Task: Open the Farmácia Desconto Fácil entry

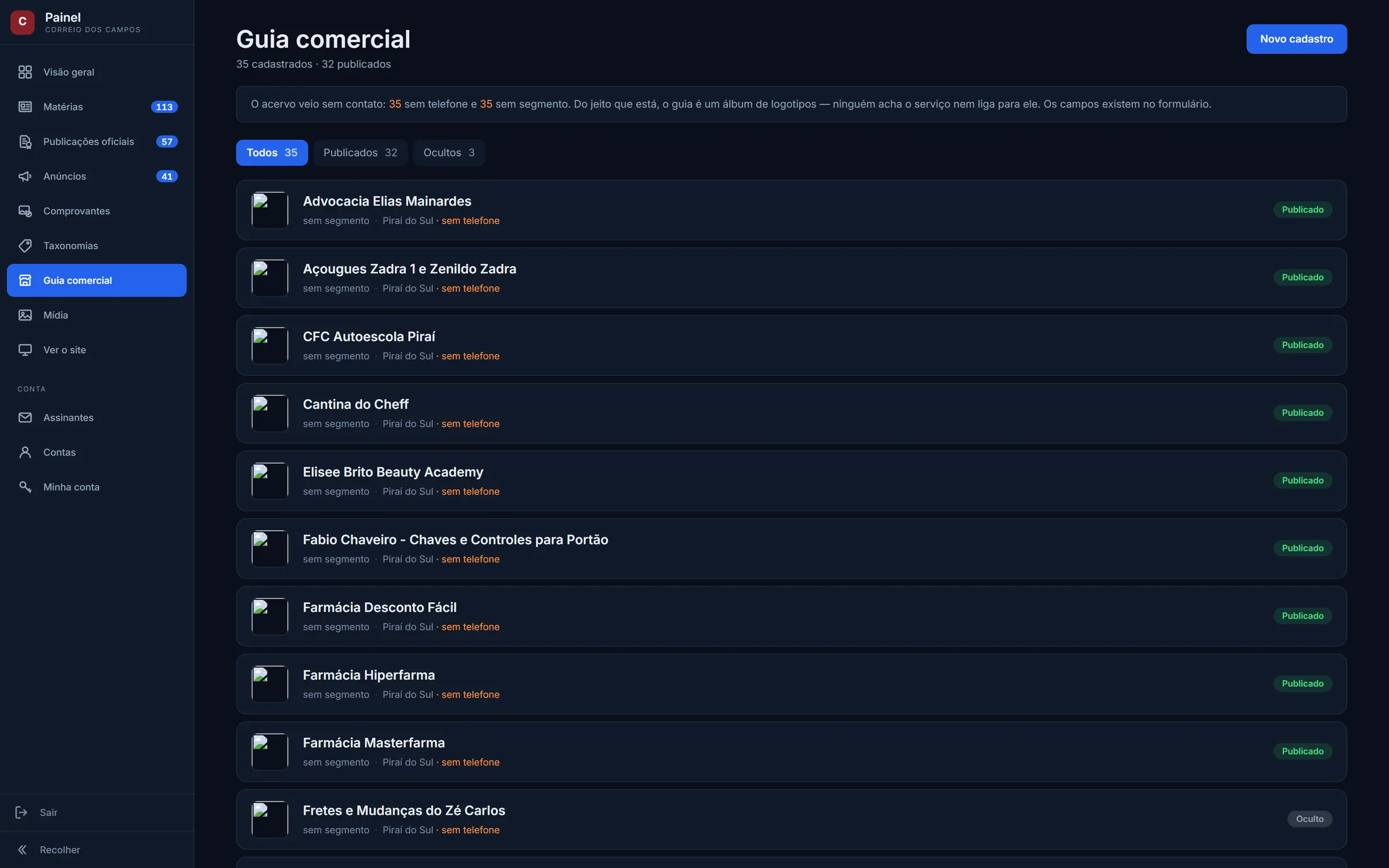Action: 791,616
